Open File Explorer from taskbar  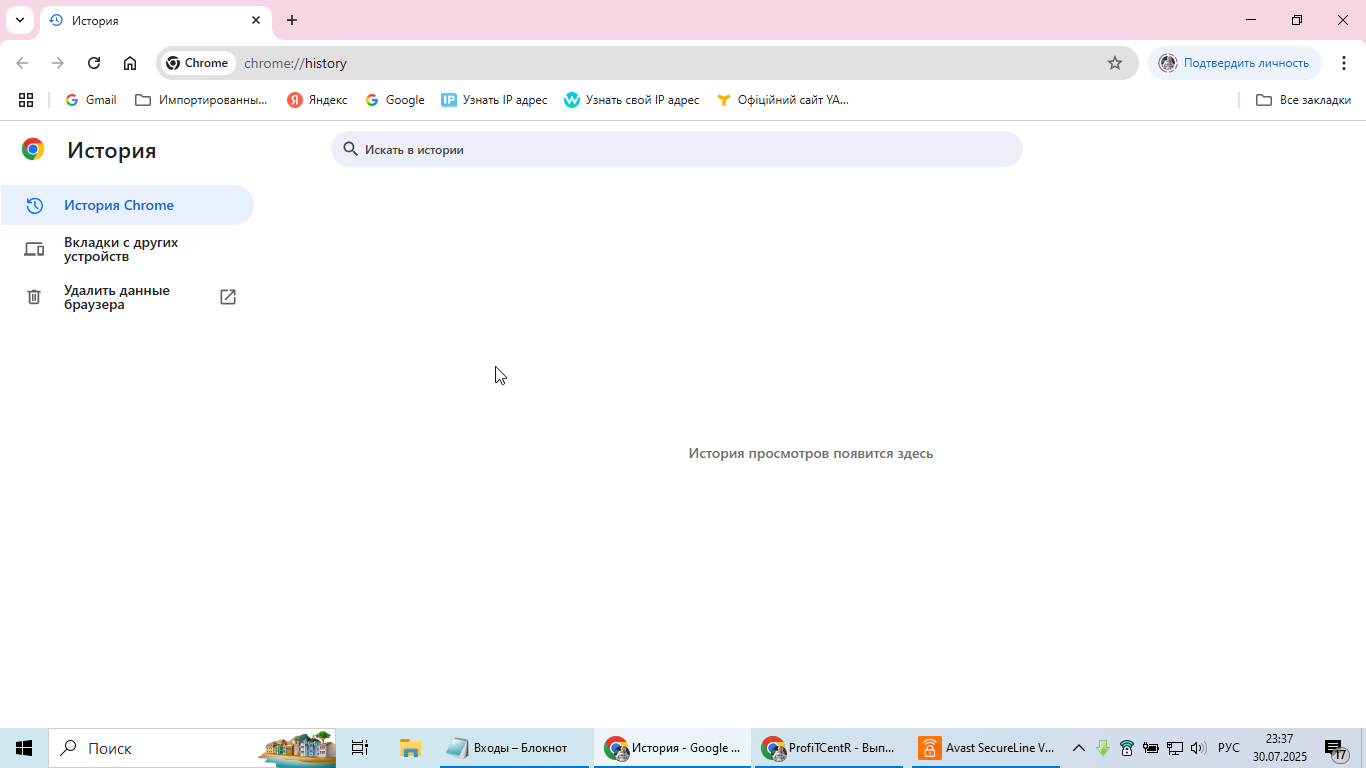click(410, 748)
